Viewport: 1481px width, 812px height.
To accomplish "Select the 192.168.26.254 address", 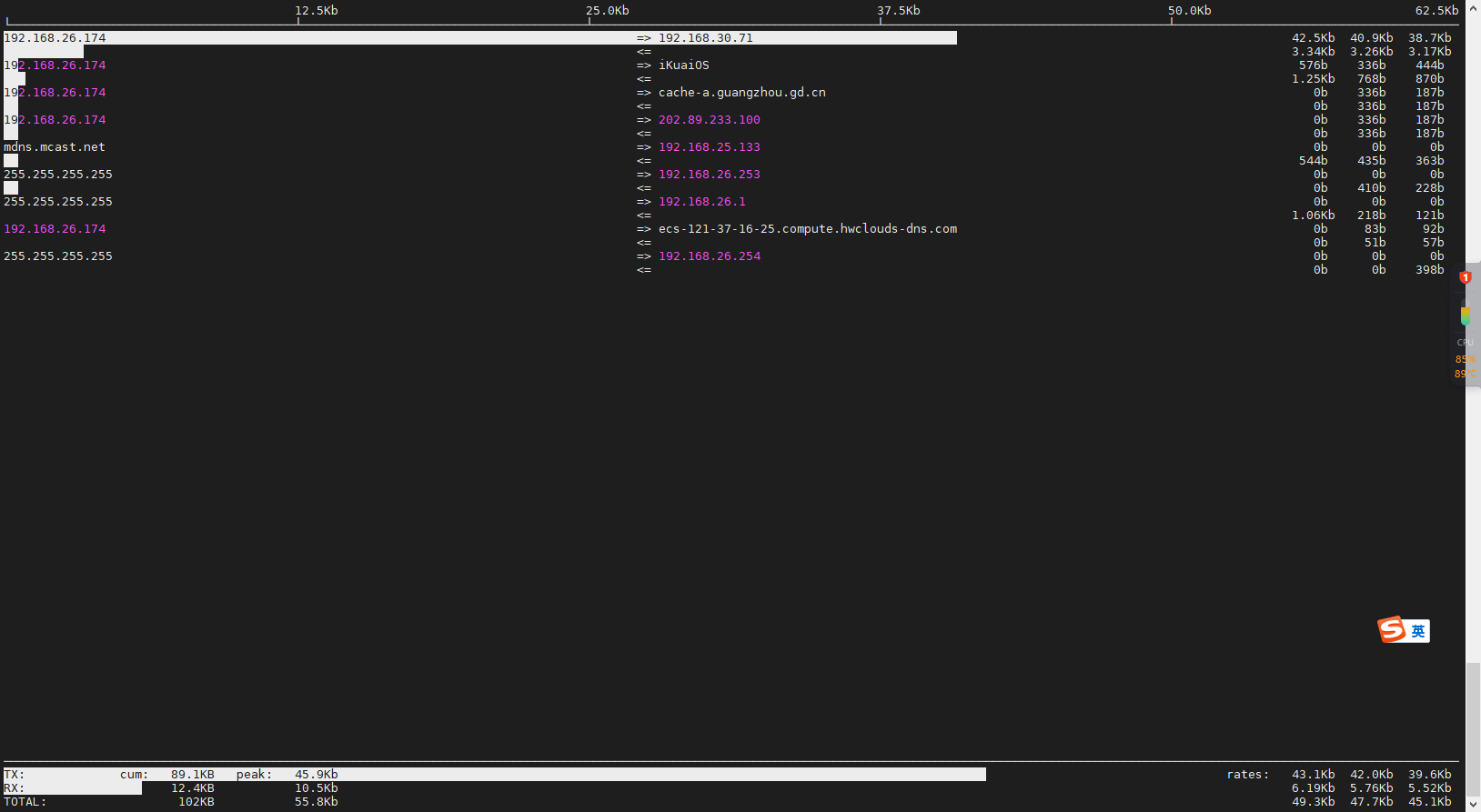I will pos(710,256).
